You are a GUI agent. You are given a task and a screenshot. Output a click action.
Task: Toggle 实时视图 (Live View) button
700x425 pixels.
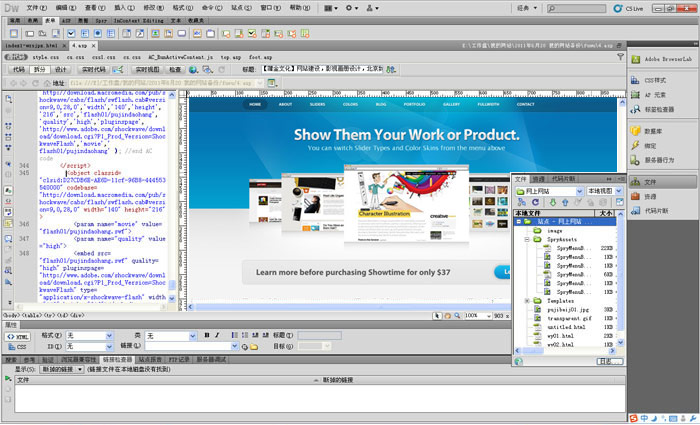coord(147,70)
